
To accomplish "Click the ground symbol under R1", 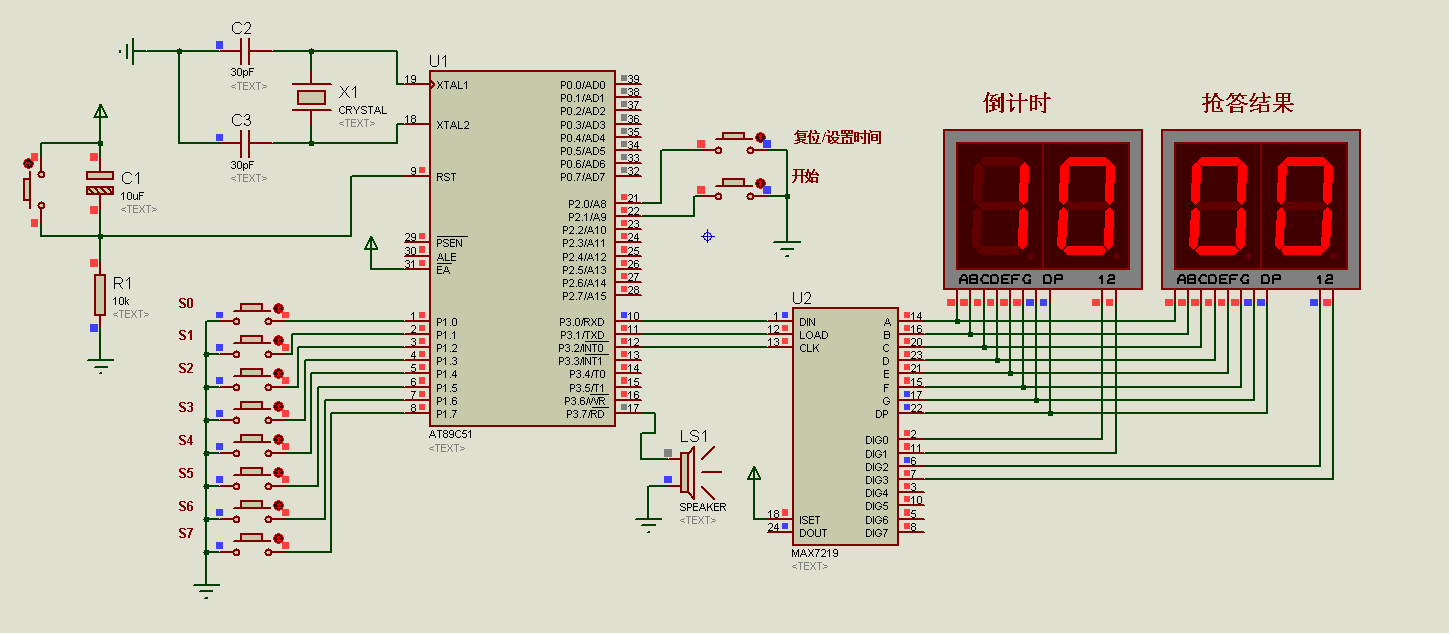I will (99, 366).
